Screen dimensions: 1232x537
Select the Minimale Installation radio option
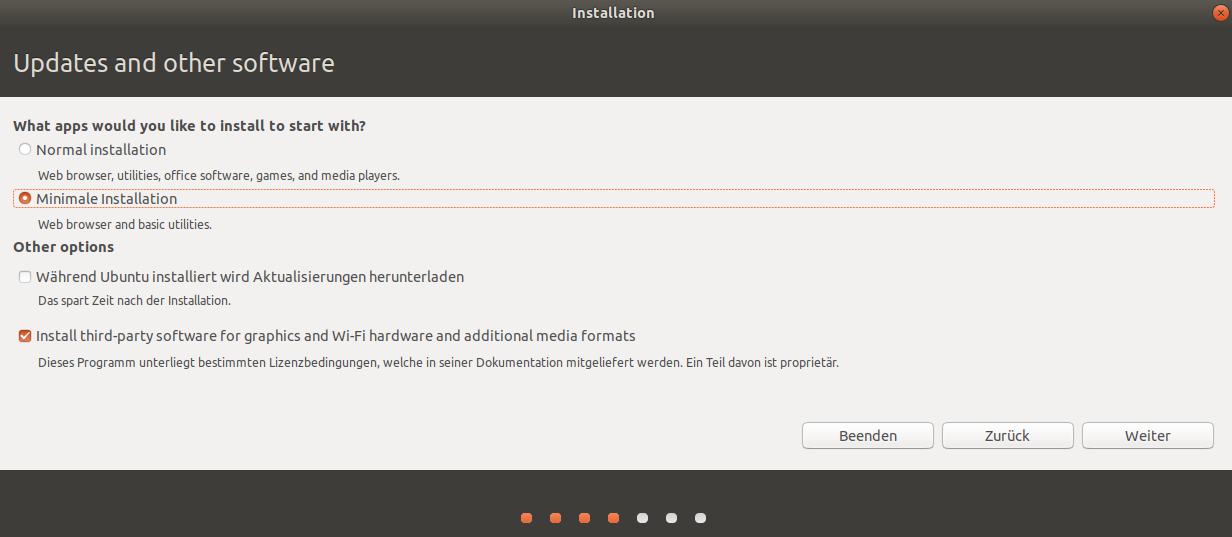pyautogui.click(x=25, y=199)
